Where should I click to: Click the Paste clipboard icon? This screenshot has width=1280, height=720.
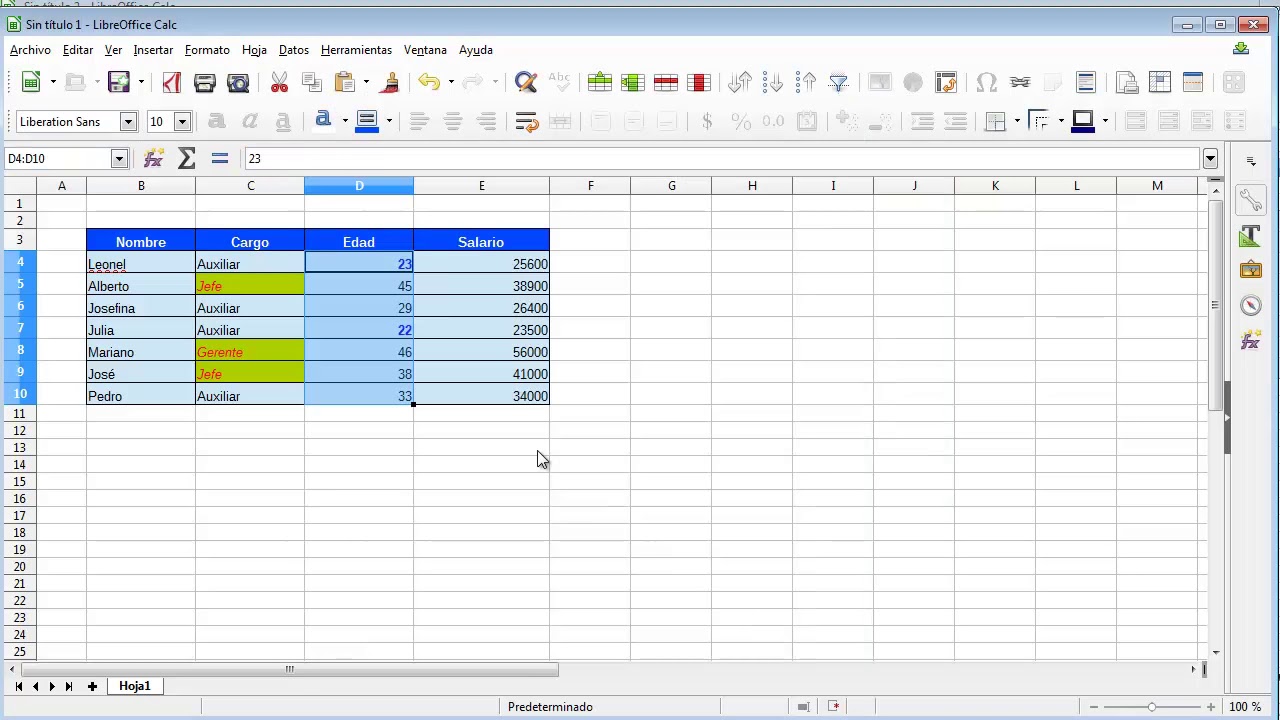pos(345,82)
